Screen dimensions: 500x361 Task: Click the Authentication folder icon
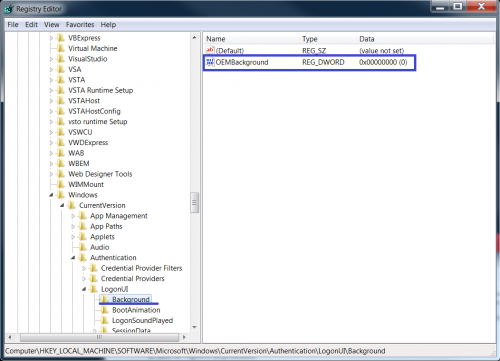83,258
